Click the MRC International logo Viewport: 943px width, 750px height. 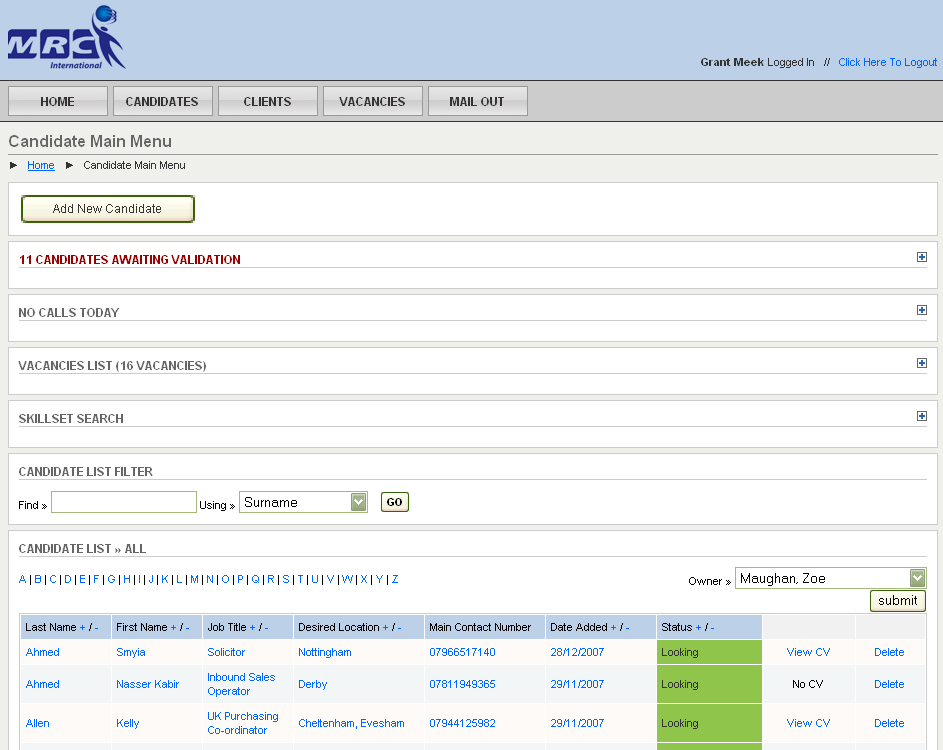[65, 36]
